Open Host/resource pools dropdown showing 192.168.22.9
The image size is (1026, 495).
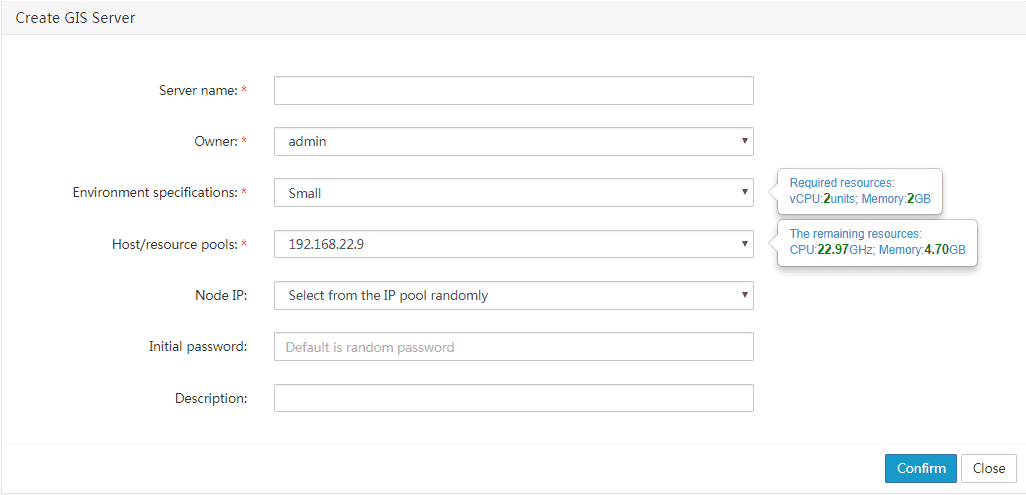(x=514, y=244)
